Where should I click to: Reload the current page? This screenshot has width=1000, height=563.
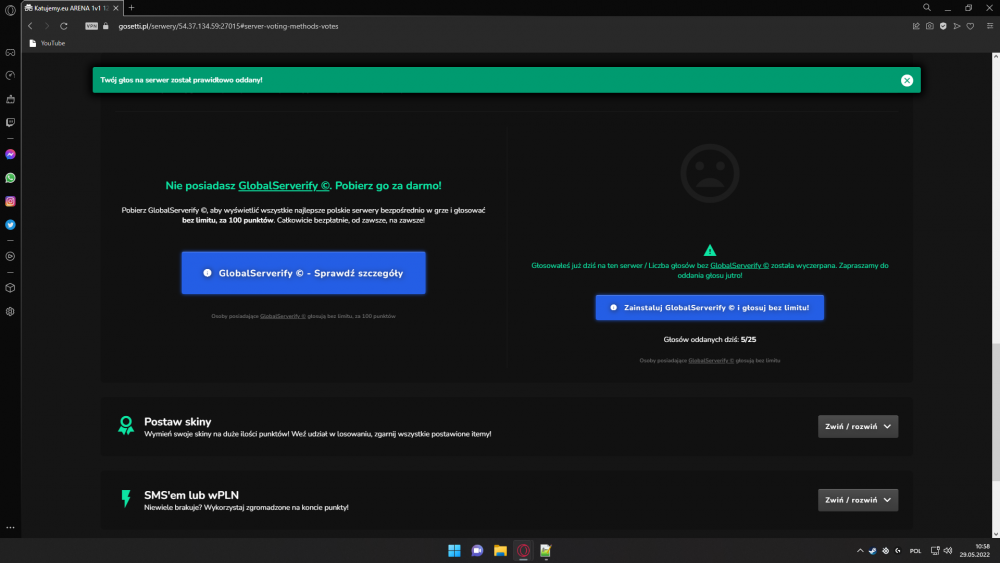pos(64,26)
